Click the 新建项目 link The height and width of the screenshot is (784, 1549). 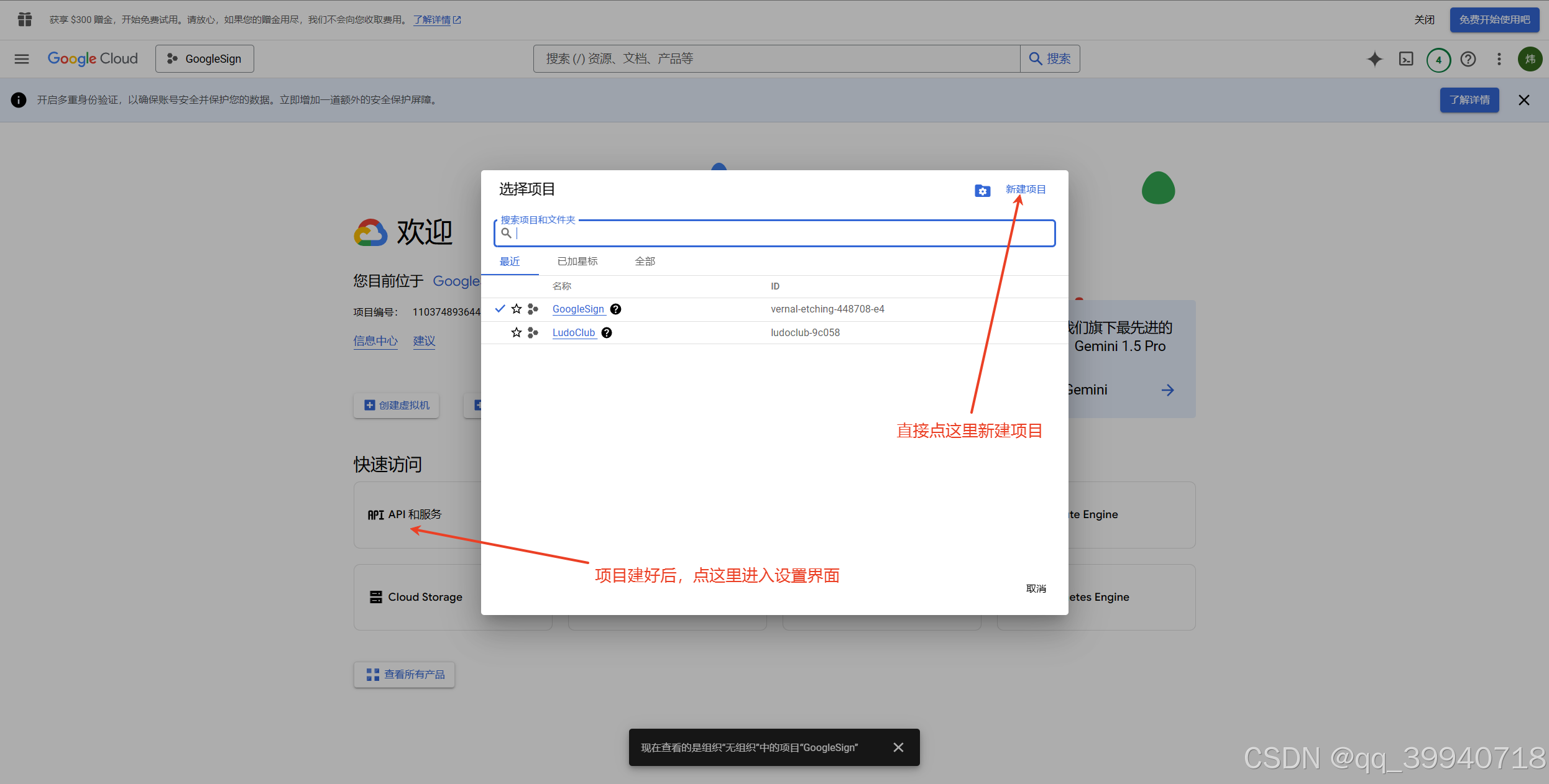point(1026,189)
